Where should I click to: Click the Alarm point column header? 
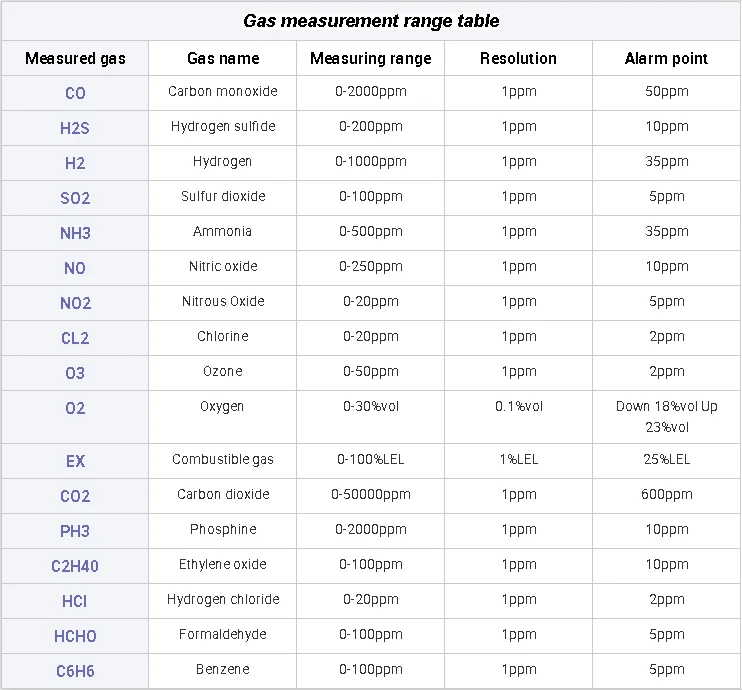[666, 58]
